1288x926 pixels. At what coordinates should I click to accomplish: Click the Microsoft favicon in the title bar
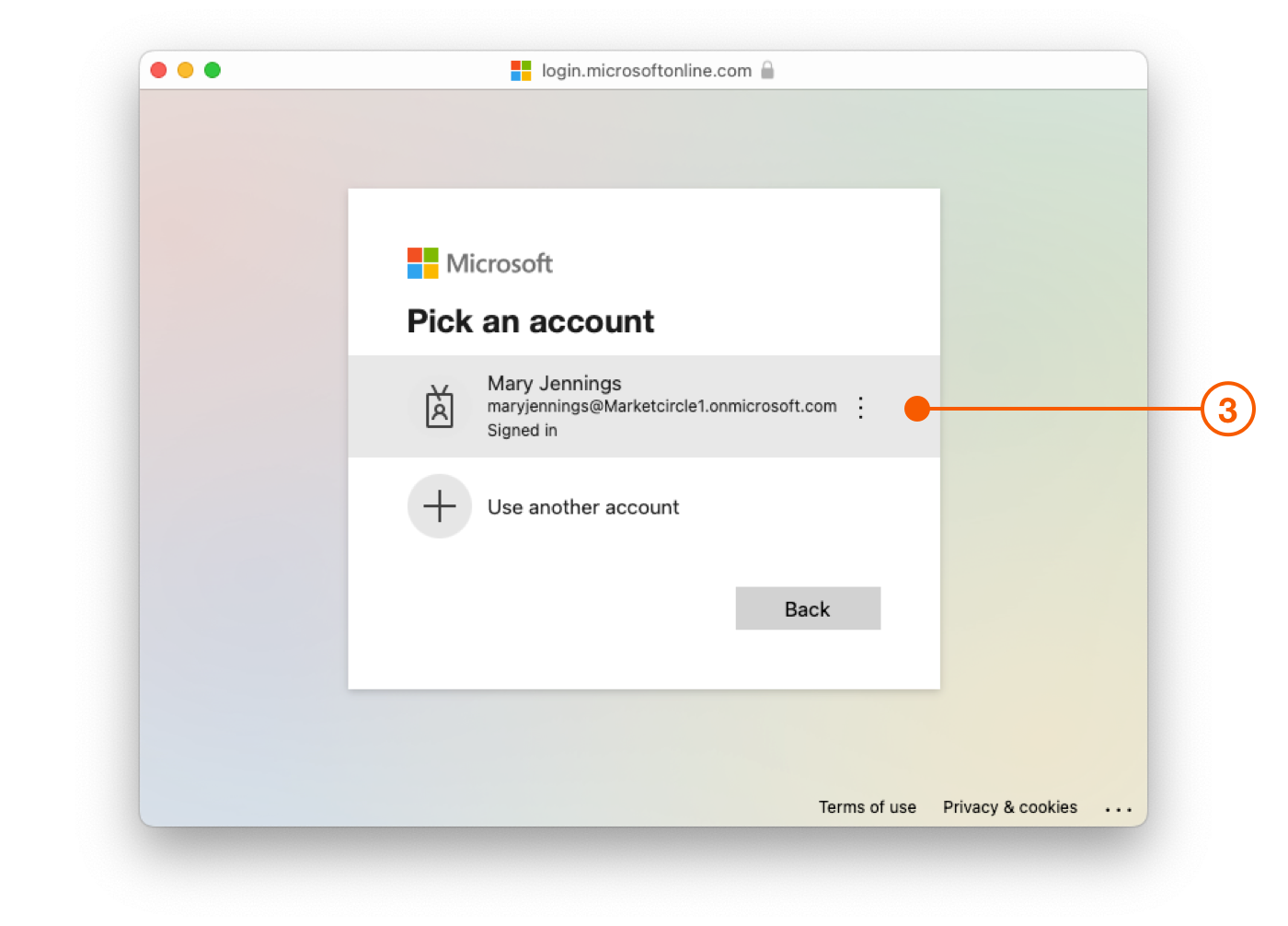click(521, 71)
